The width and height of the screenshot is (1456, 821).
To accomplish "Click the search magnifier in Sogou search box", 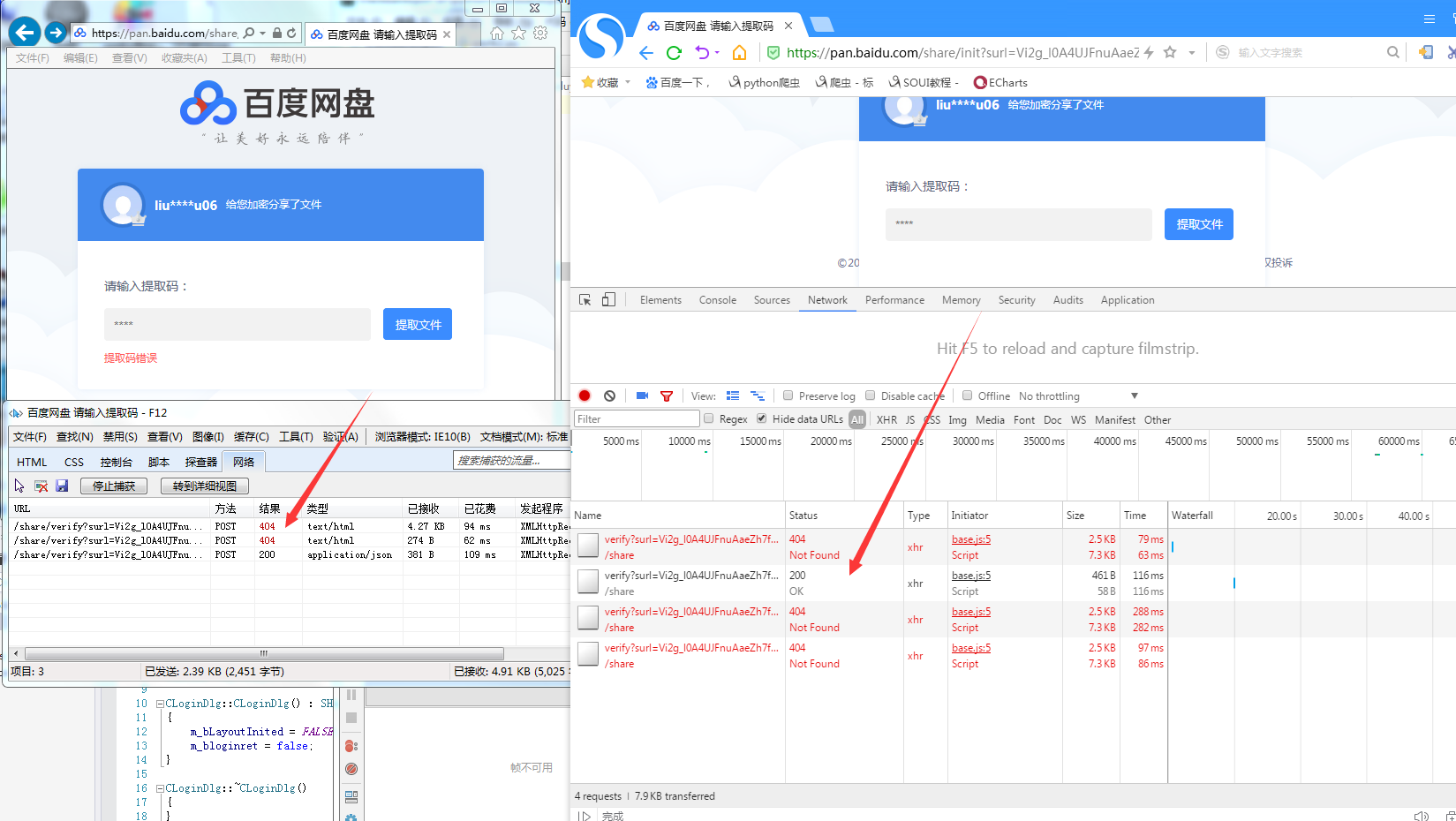I will [1392, 52].
